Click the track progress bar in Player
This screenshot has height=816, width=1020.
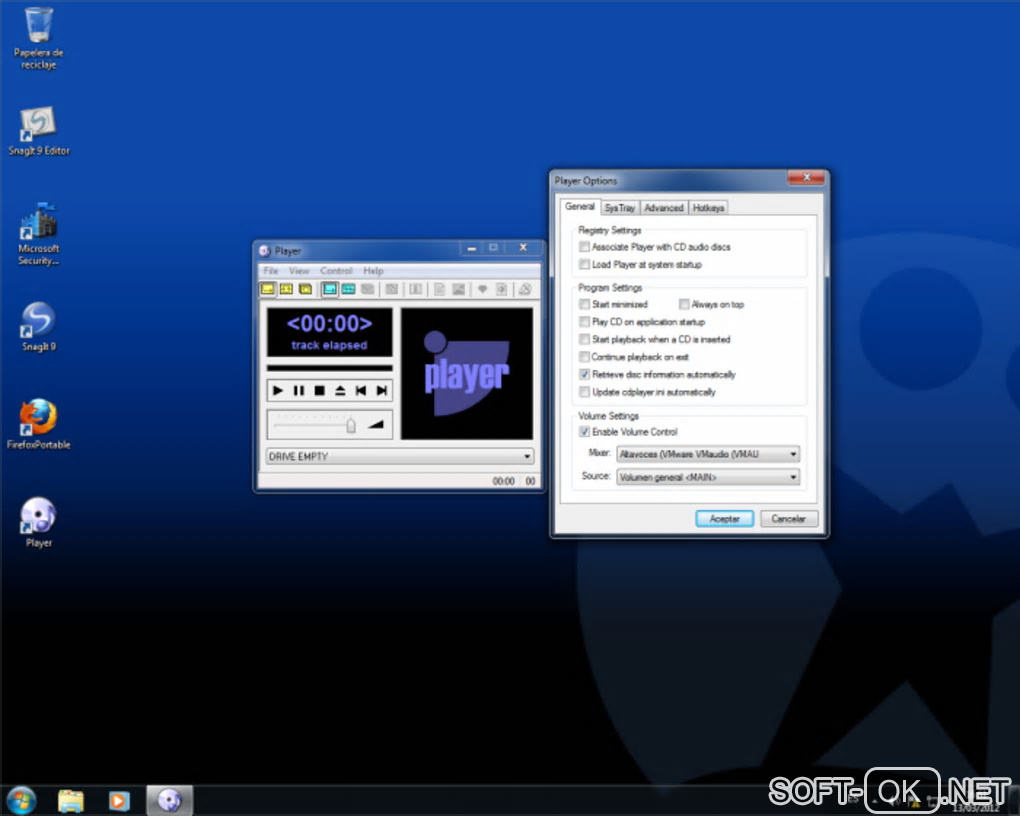click(x=329, y=368)
